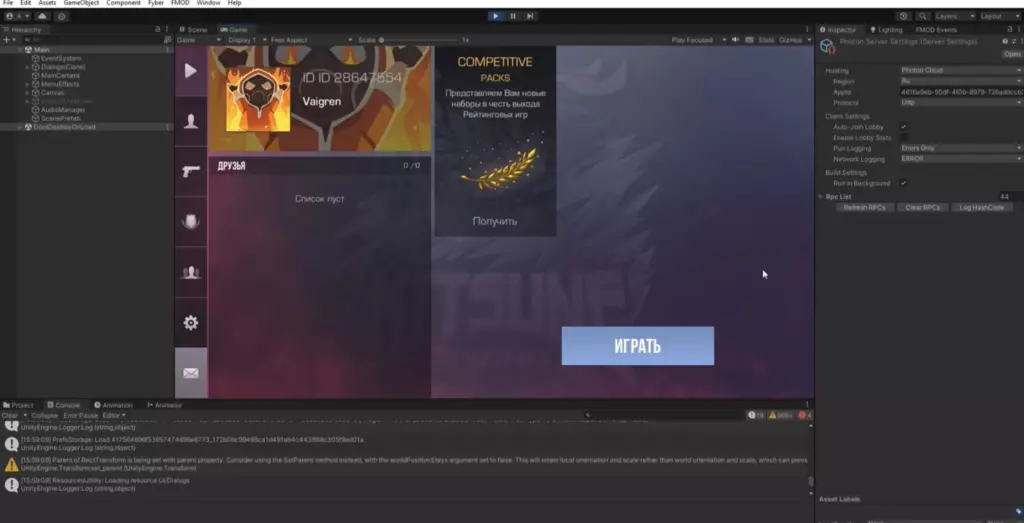Viewport: 1024px width, 523px height.
Task: Switch to the Animator tab
Action: (x=165, y=405)
